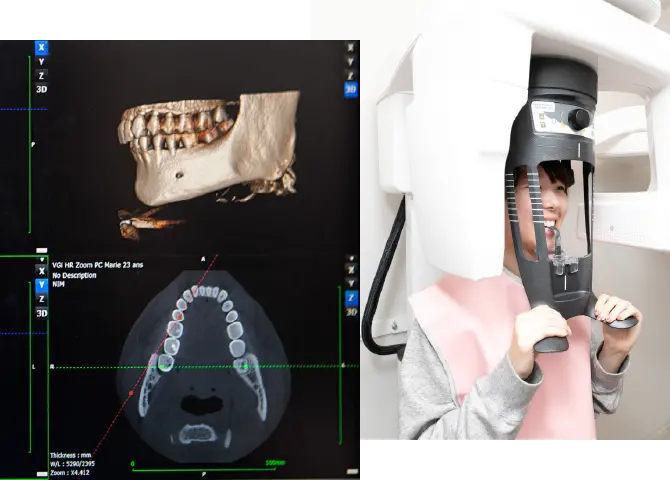Select Y in the bottom-right view column
Viewport: 670px width, 480px height.
[350, 283]
